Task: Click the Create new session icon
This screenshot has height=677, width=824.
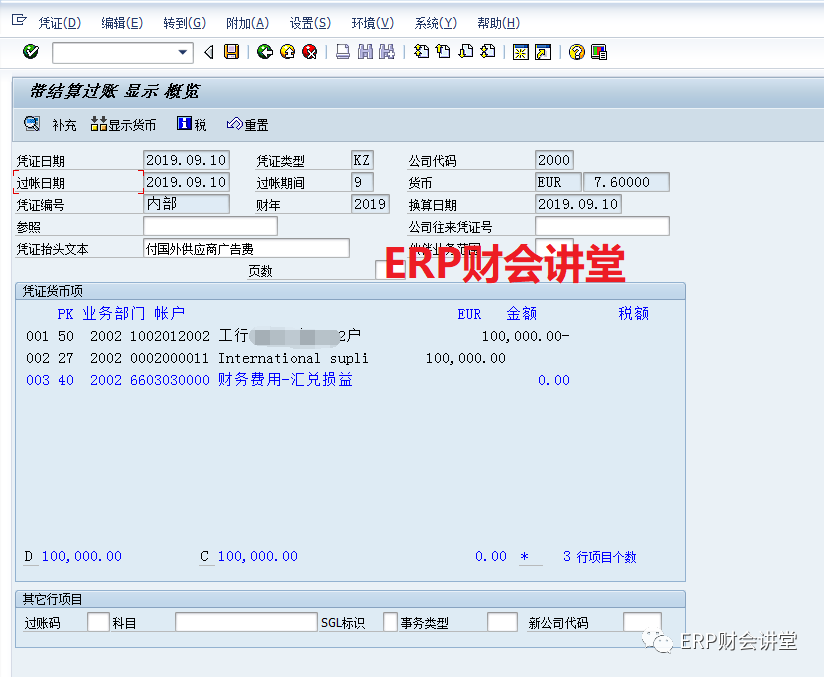Action: tap(520, 52)
